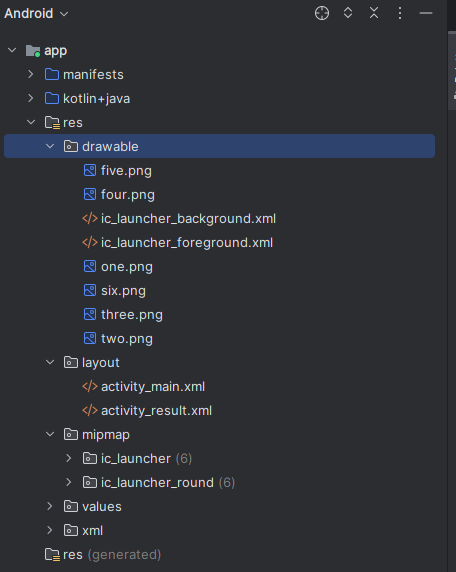Click the vertical scrollbar on right edge
The height and width of the screenshot is (572, 456).
click(x=452, y=69)
